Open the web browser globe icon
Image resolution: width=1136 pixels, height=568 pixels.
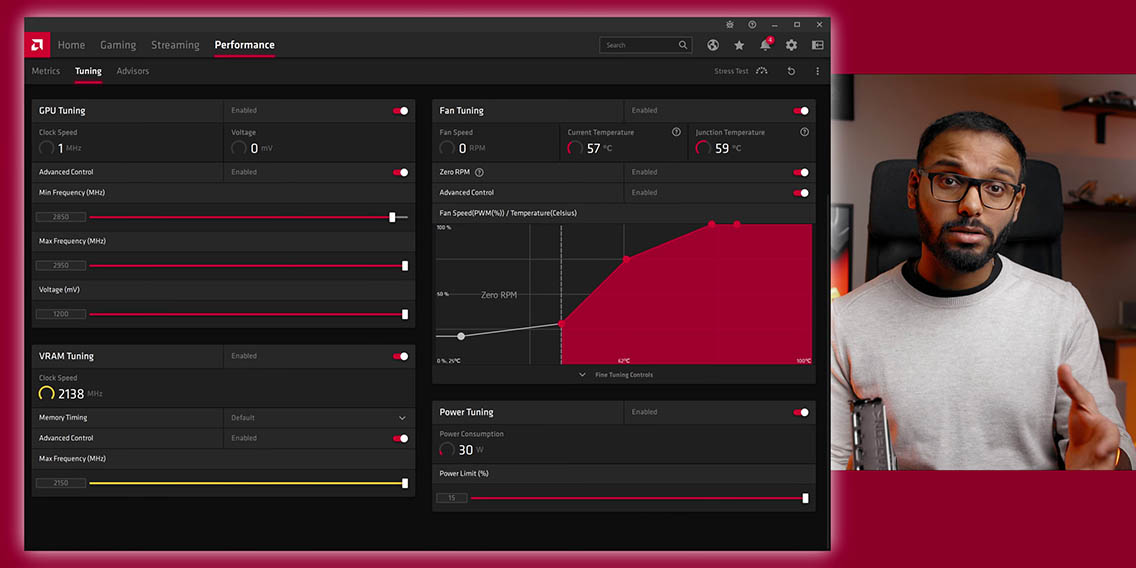tap(713, 45)
